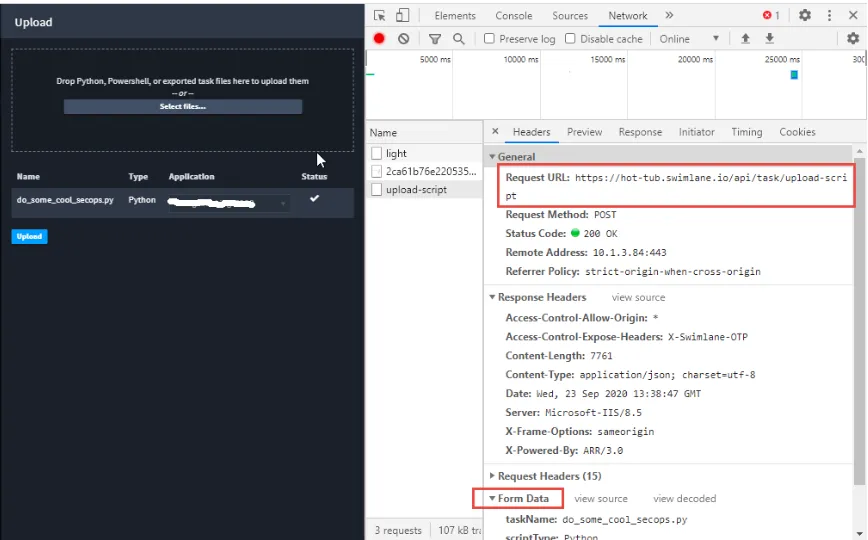868x540 pixels.
Task: Click view source next to Response Headers
Action: (x=638, y=297)
